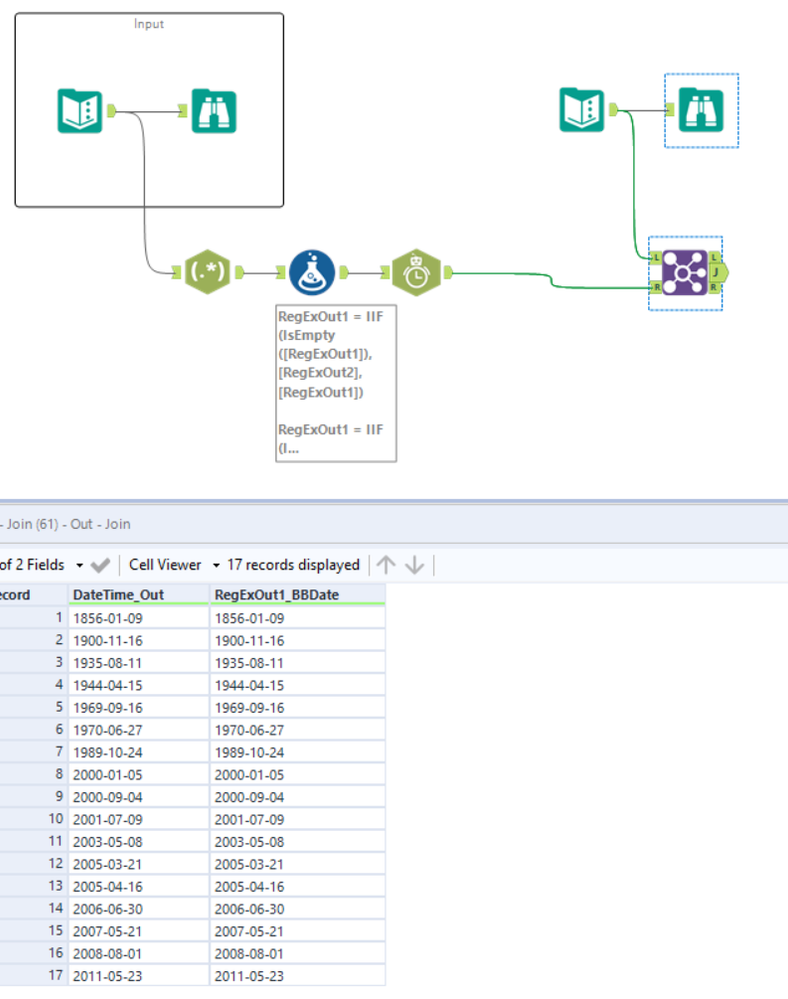Select the top-right Browse tool
Image resolution: width=788 pixels, height=999 pixels.
coord(701,110)
